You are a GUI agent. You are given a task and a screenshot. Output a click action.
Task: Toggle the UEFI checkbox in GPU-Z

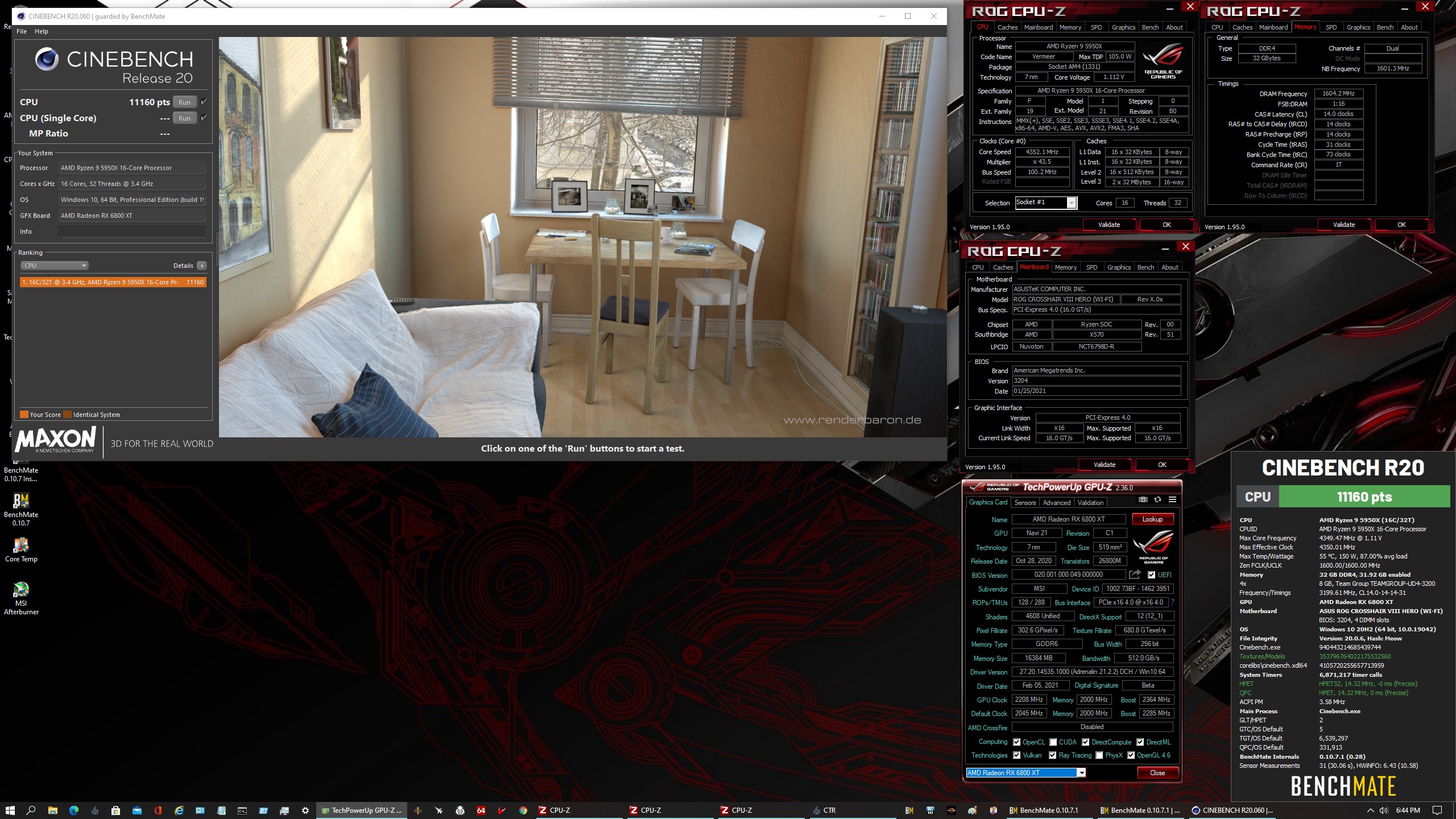[1151, 574]
